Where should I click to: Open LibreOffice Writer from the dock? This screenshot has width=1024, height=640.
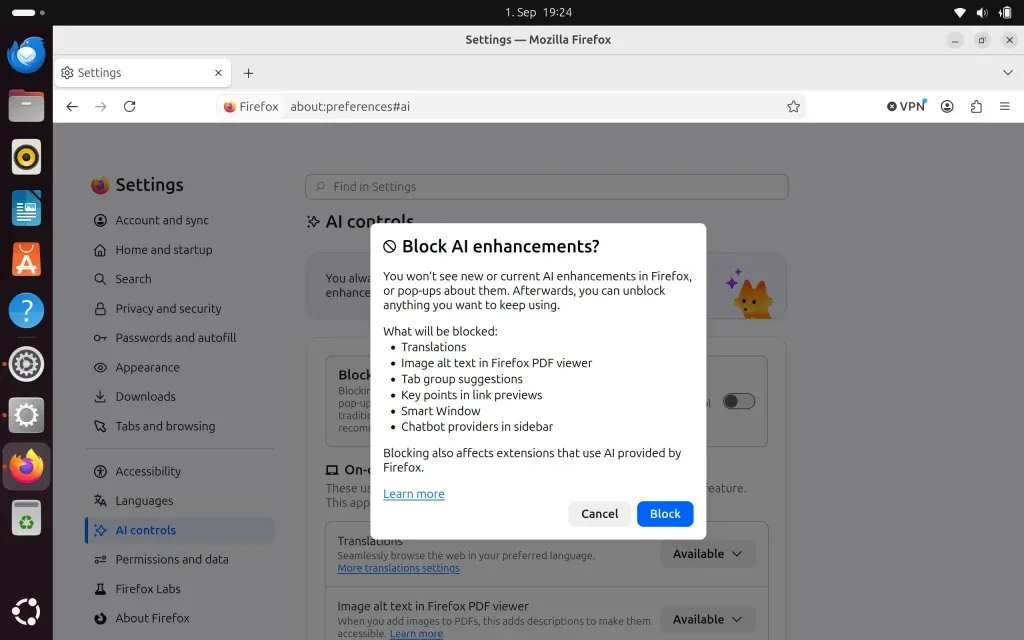click(26, 208)
